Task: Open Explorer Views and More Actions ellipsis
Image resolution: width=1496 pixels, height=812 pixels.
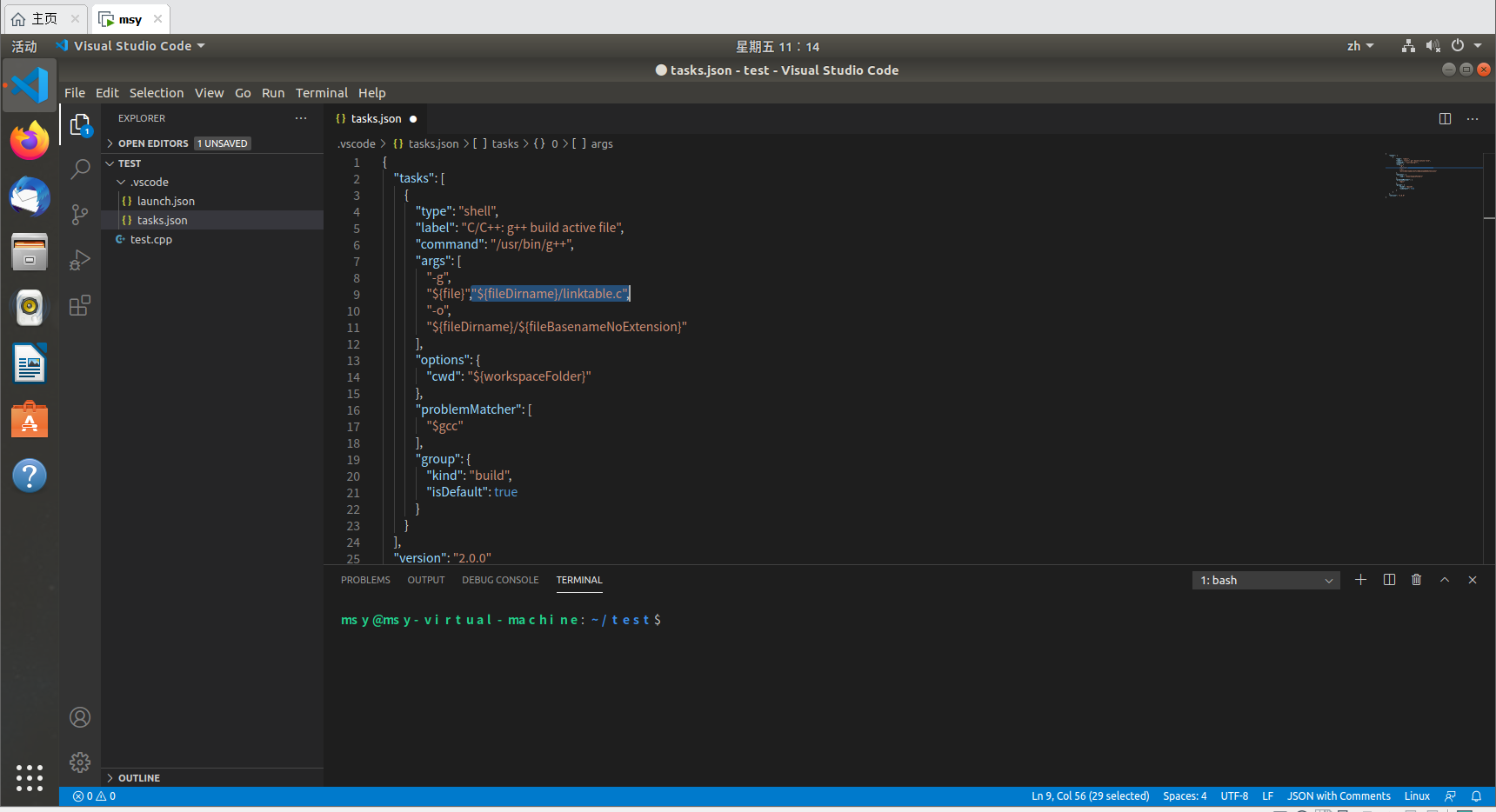Action: (301, 118)
